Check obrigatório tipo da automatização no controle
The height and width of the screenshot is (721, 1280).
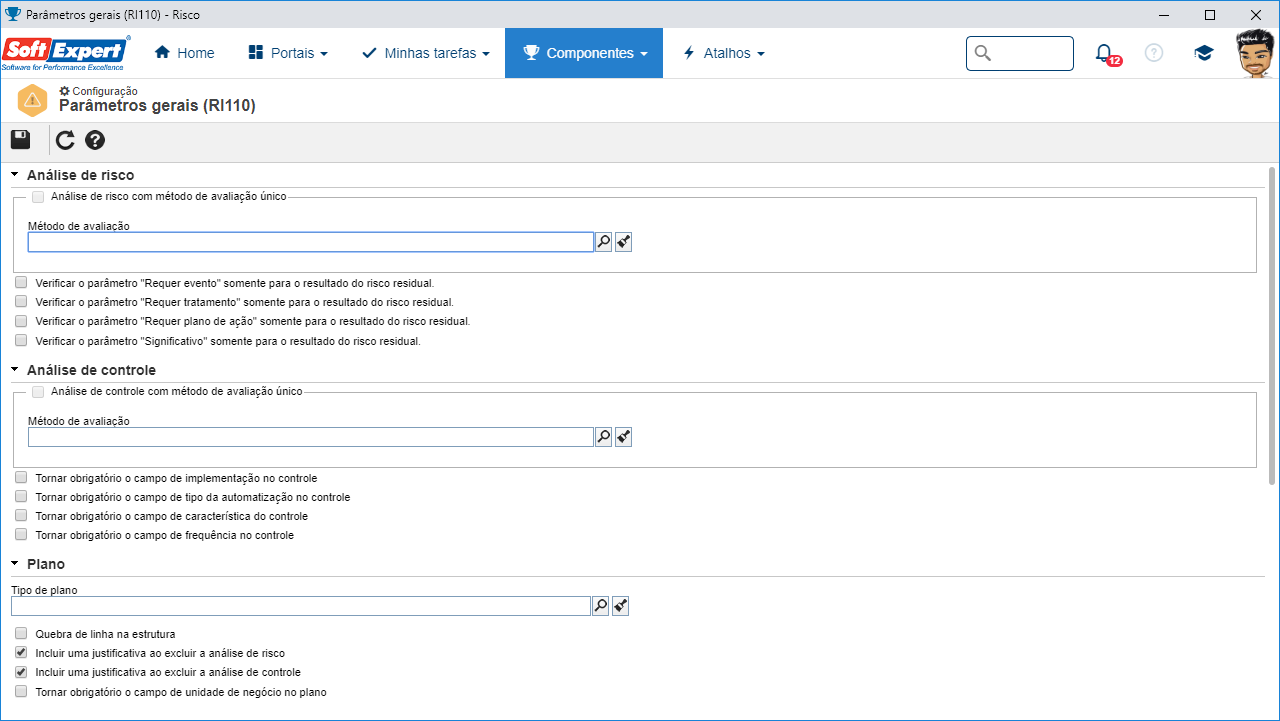point(21,497)
